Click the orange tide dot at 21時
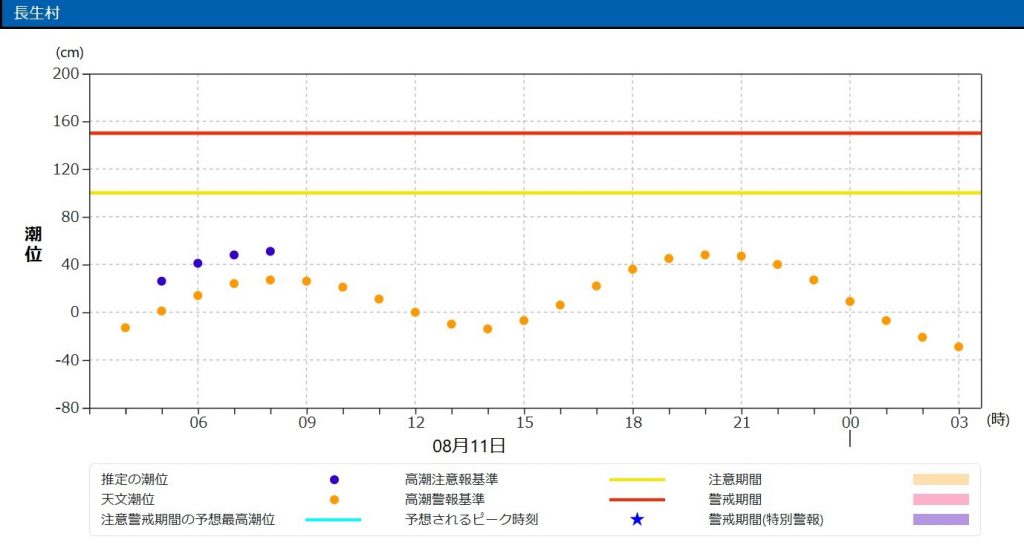Image resolution: width=1024 pixels, height=551 pixels. [x=741, y=257]
